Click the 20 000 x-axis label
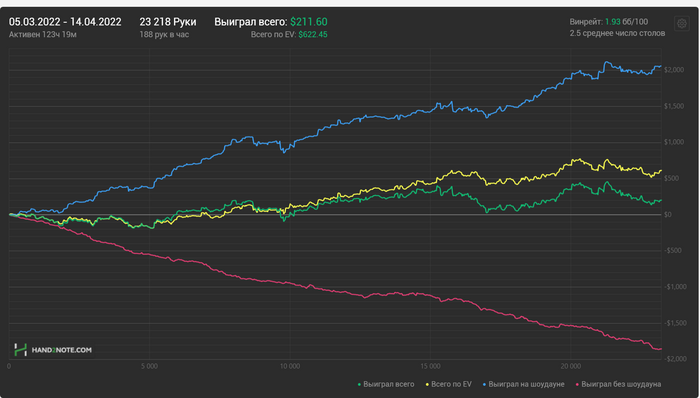The height and width of the screenshot is (398, 700). [x=571, y=366]
